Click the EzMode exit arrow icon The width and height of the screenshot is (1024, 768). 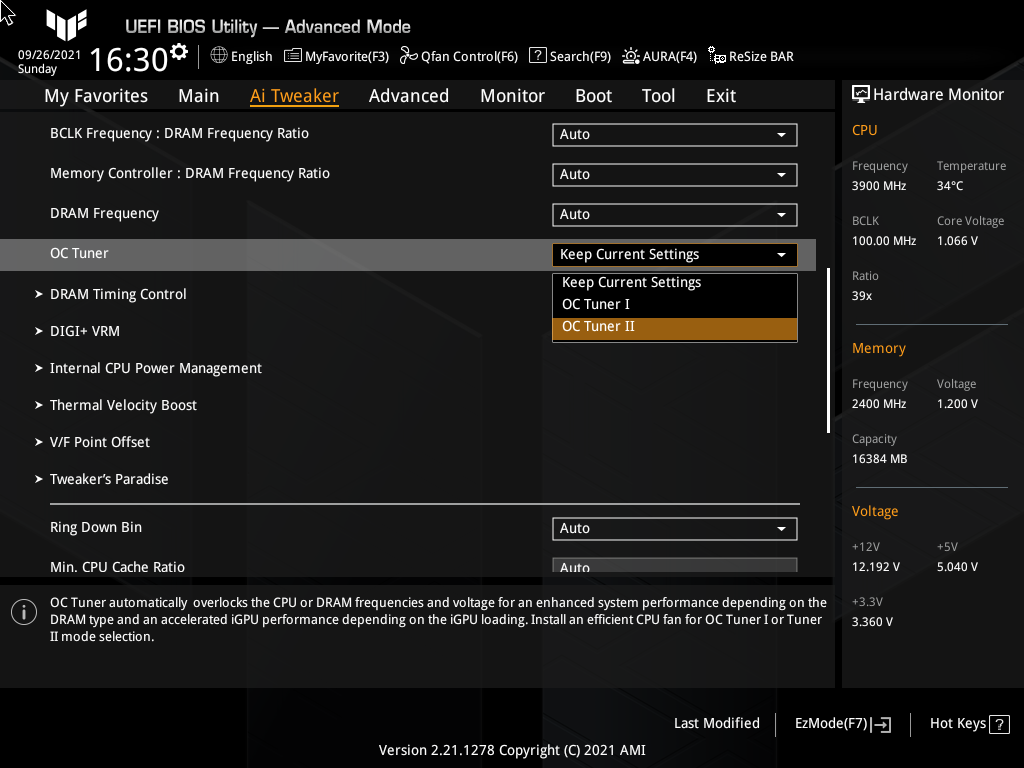[x=881, y=724]
